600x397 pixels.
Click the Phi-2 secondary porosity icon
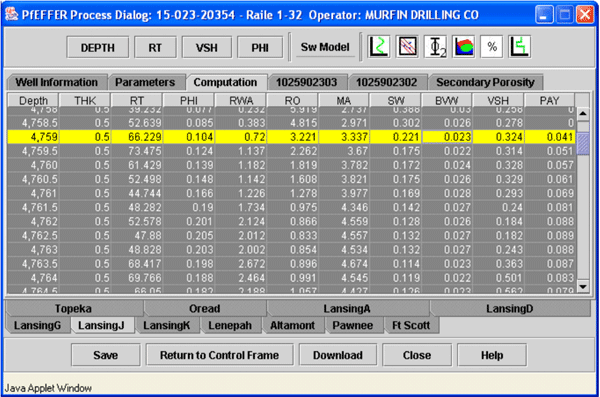pyautogui.click(x=435, y=47)
